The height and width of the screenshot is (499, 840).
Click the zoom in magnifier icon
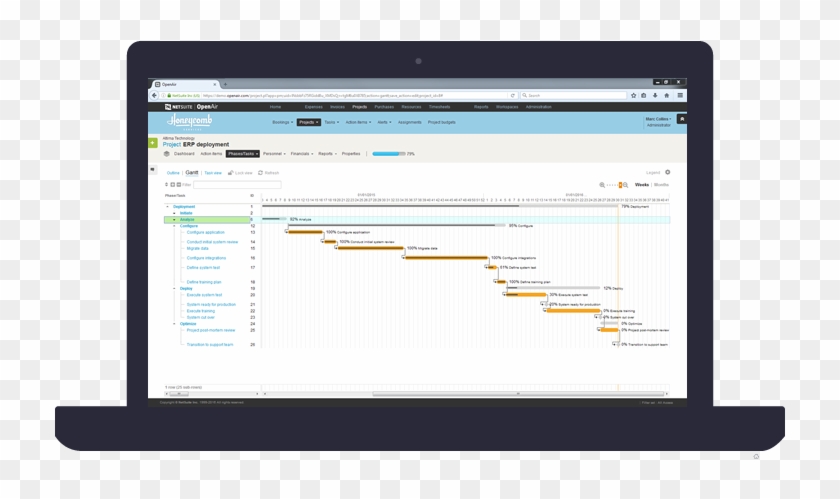tap(627, 185)
